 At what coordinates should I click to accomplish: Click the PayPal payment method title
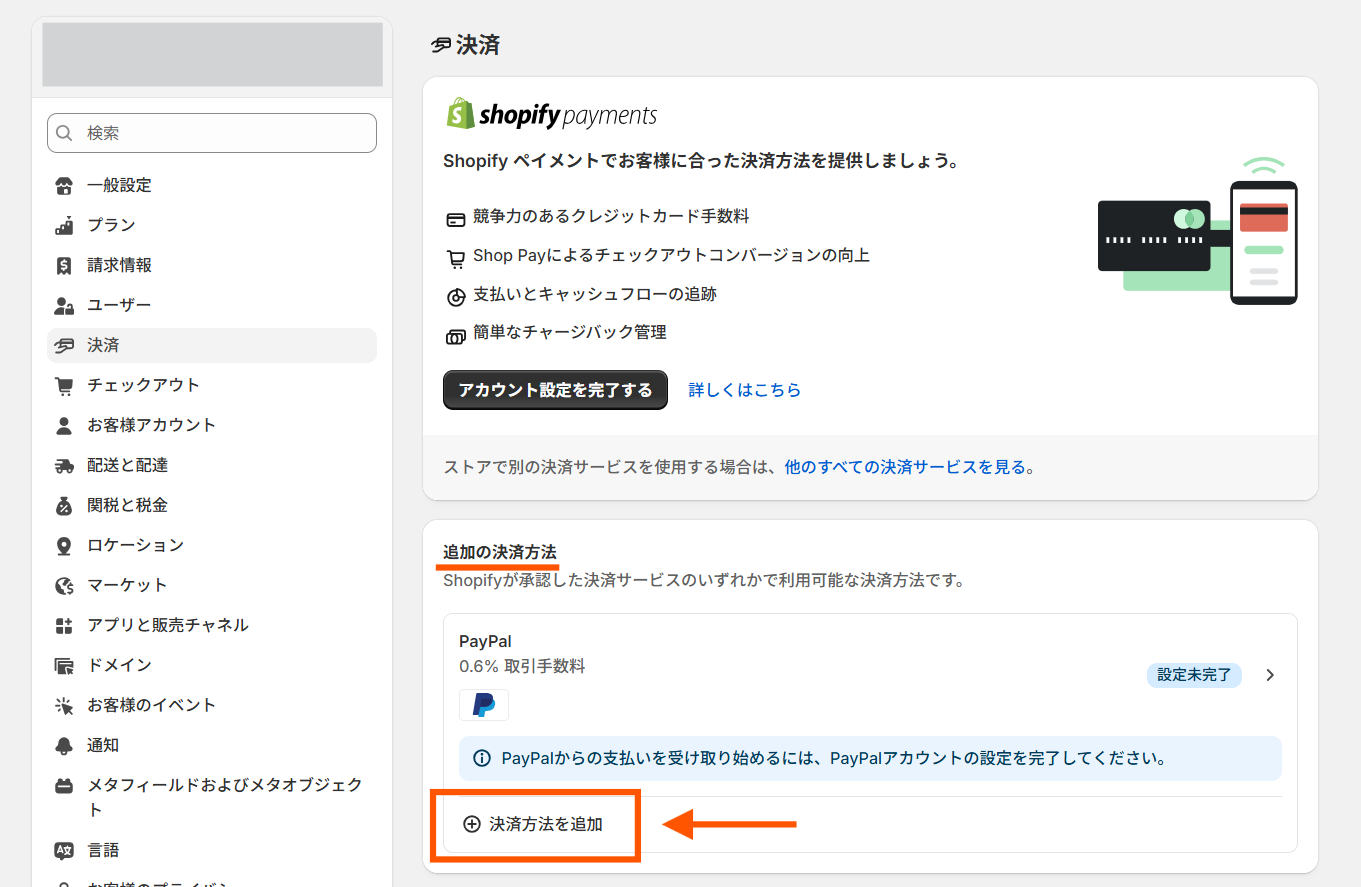coord(485,641)
